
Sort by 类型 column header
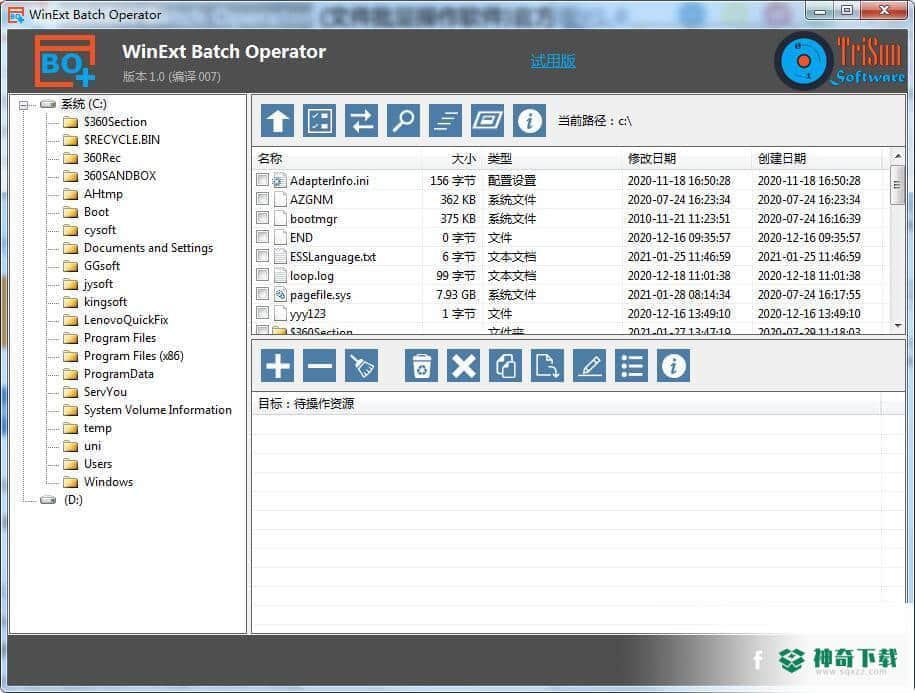click(x=500, y=158)
